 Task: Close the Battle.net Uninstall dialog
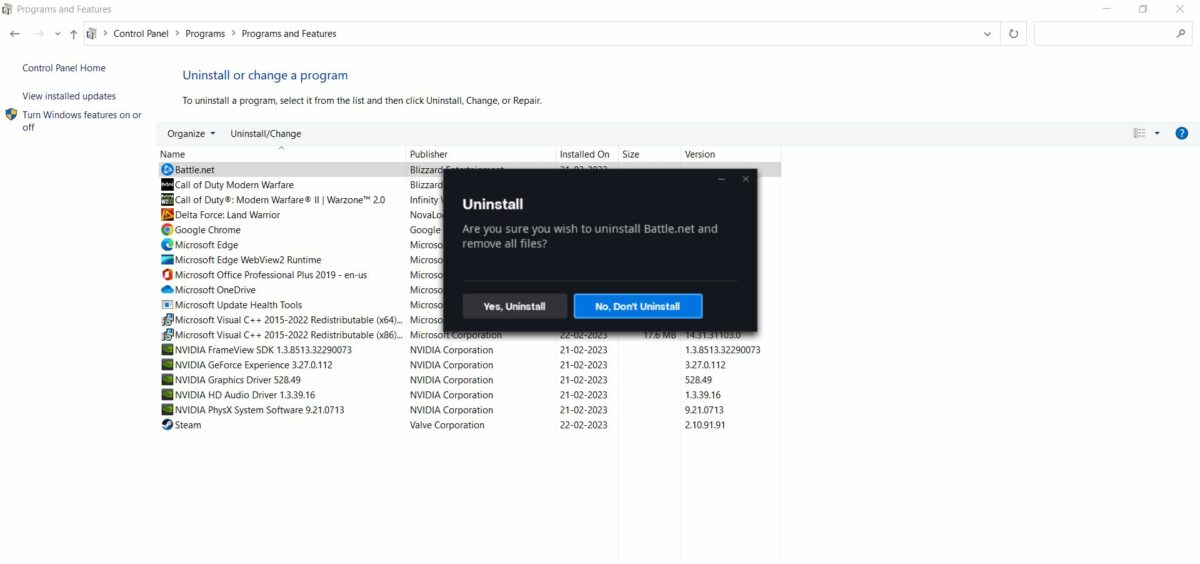click(x=745, y=179)
